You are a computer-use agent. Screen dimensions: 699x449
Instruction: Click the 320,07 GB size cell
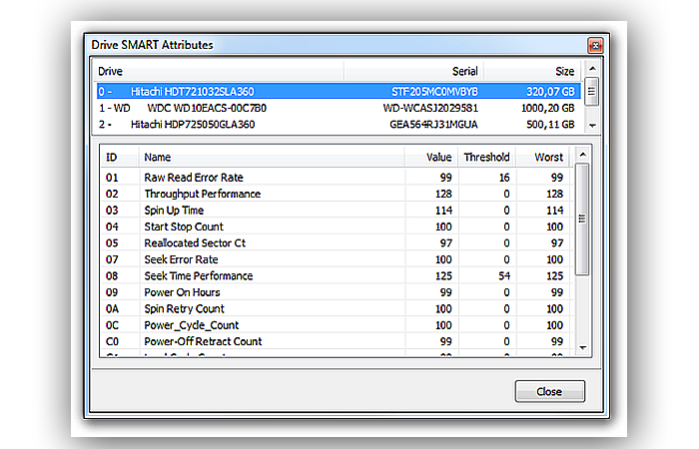551,92
